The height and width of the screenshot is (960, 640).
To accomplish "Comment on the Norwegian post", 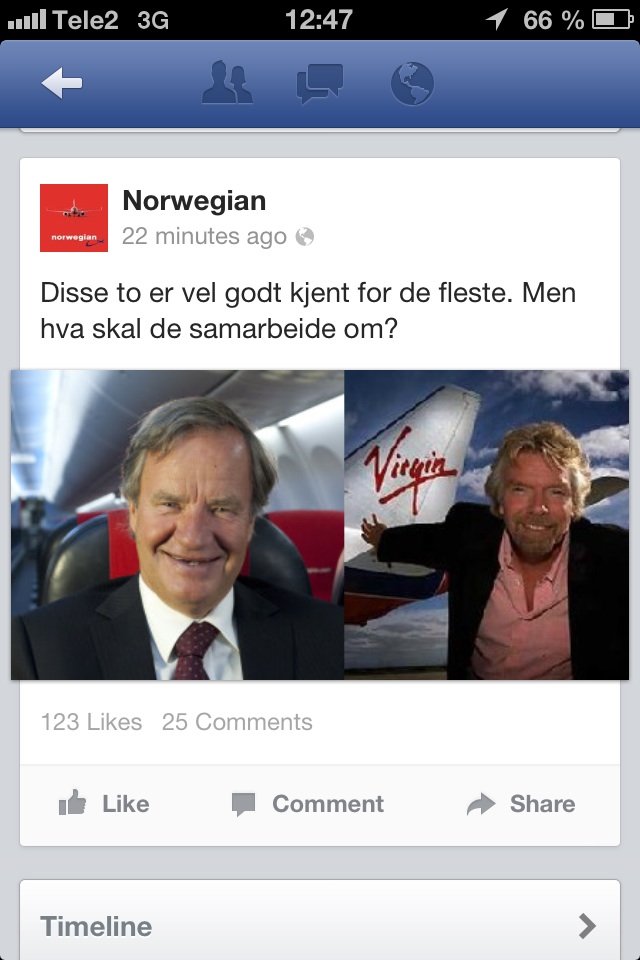I will pos(308,804).
